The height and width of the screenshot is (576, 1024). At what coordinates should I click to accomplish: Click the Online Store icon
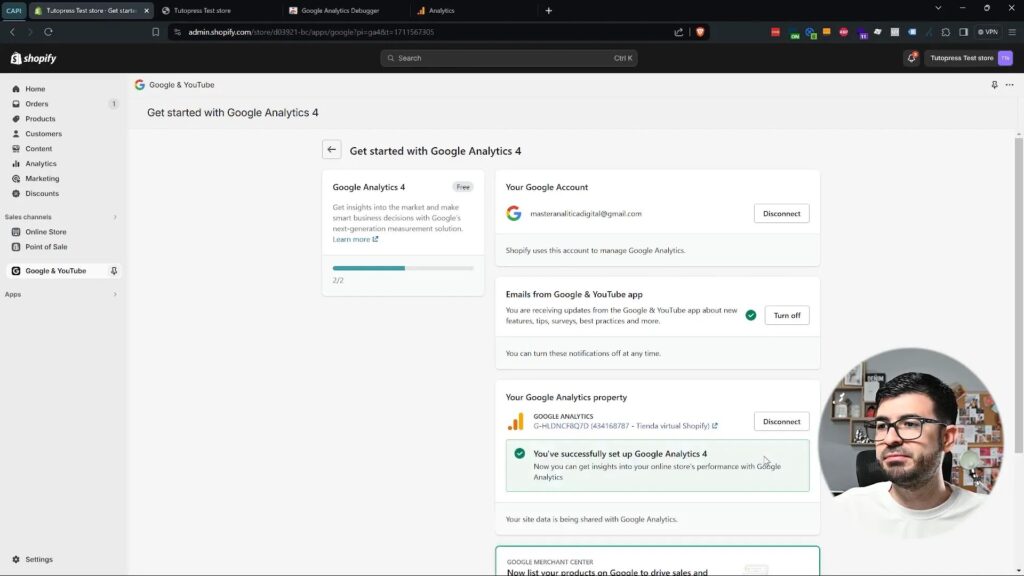[16, 232]
